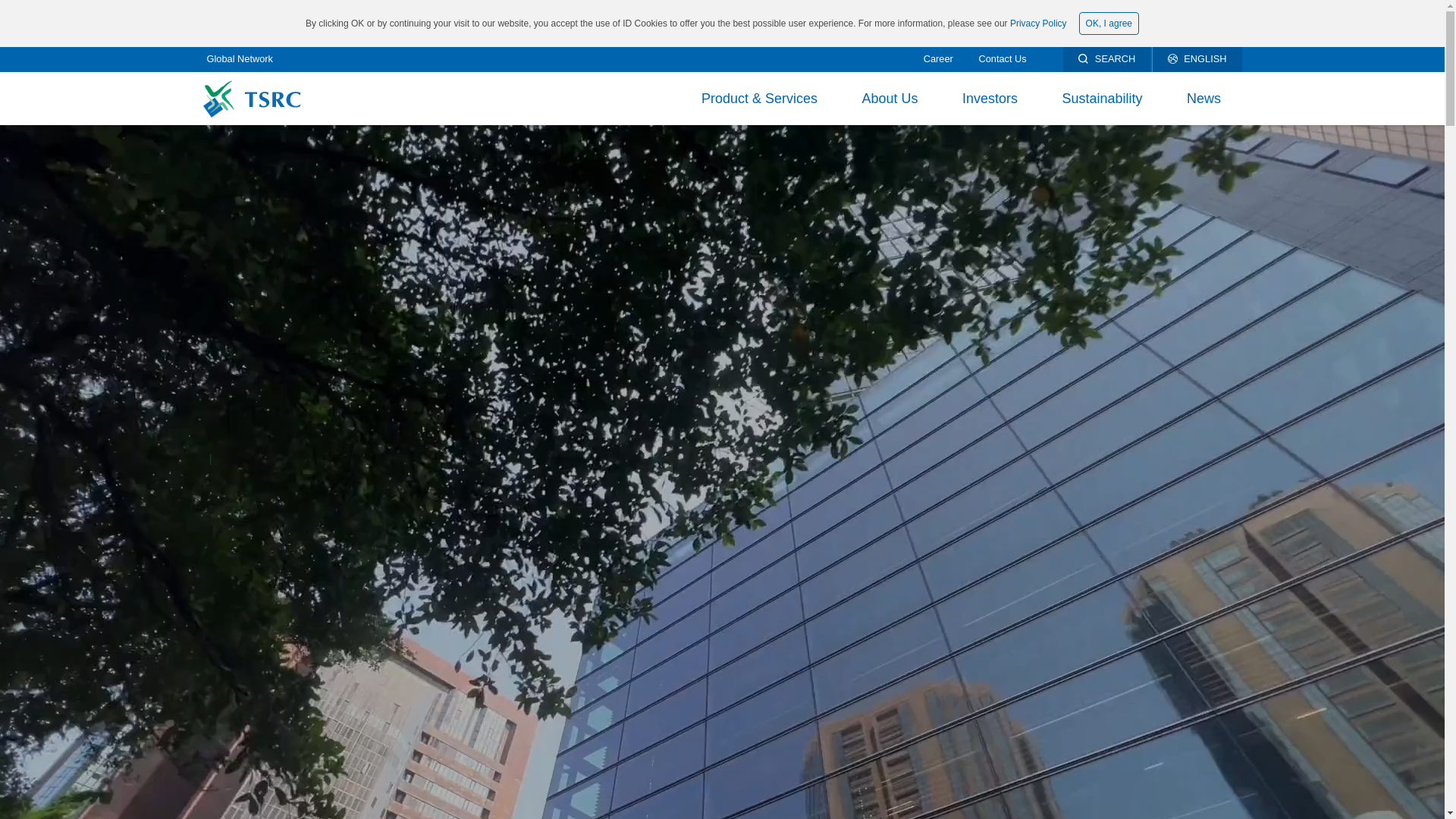The height and width of the screenshot is (819, 1456).
Task: Click the search magnifier icon
Action: [1083, 59]
